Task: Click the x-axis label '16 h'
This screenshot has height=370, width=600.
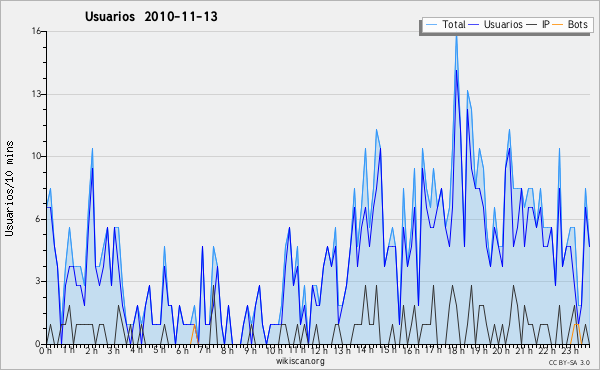Action: click(411, 351)
